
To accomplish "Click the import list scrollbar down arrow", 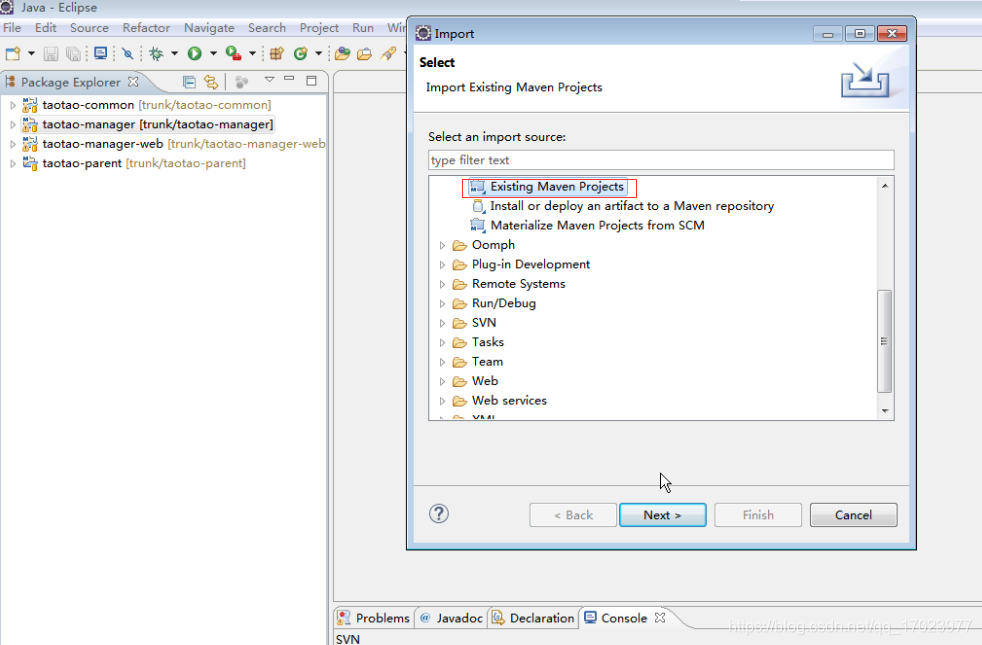I will (884, 411).
